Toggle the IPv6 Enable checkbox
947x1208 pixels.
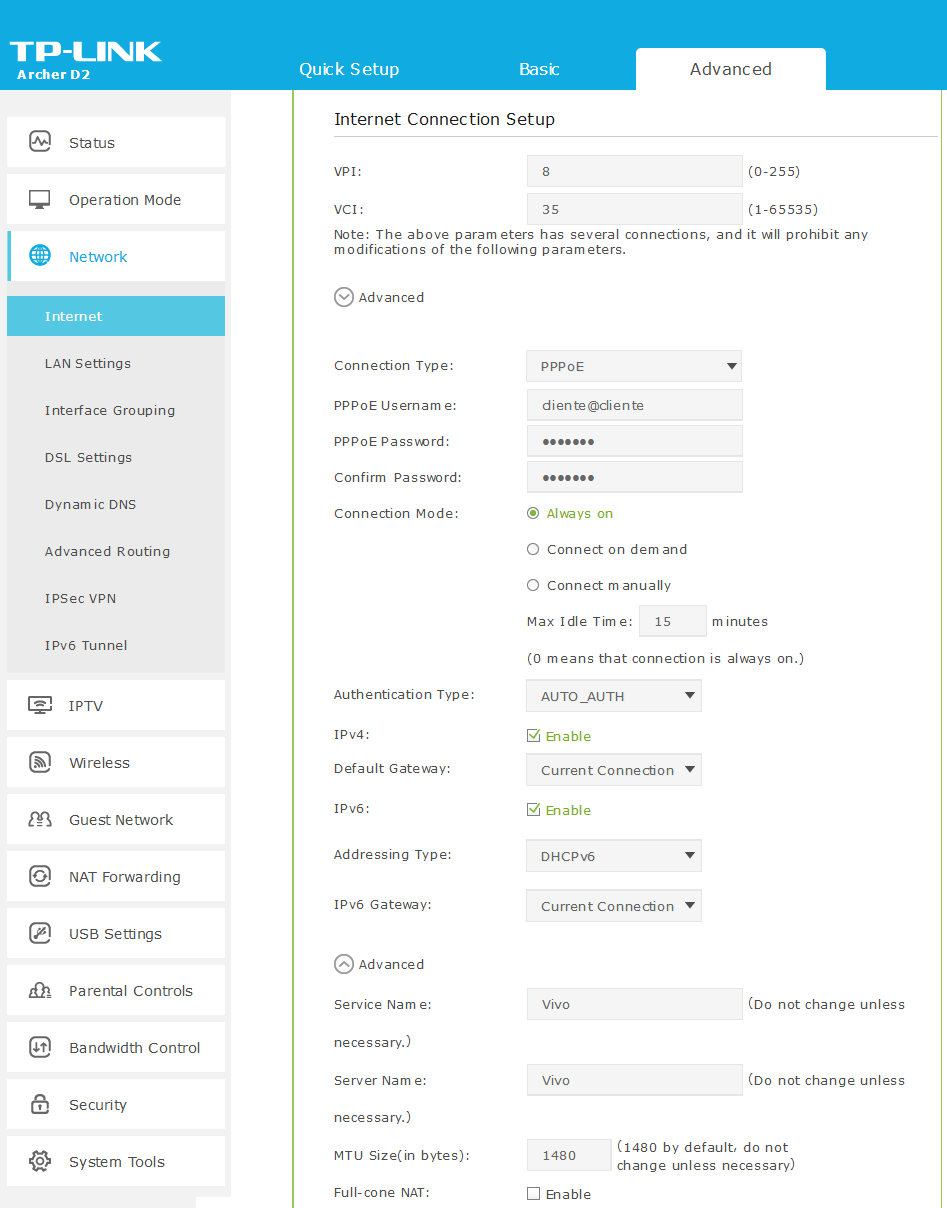tap(533, 810)
